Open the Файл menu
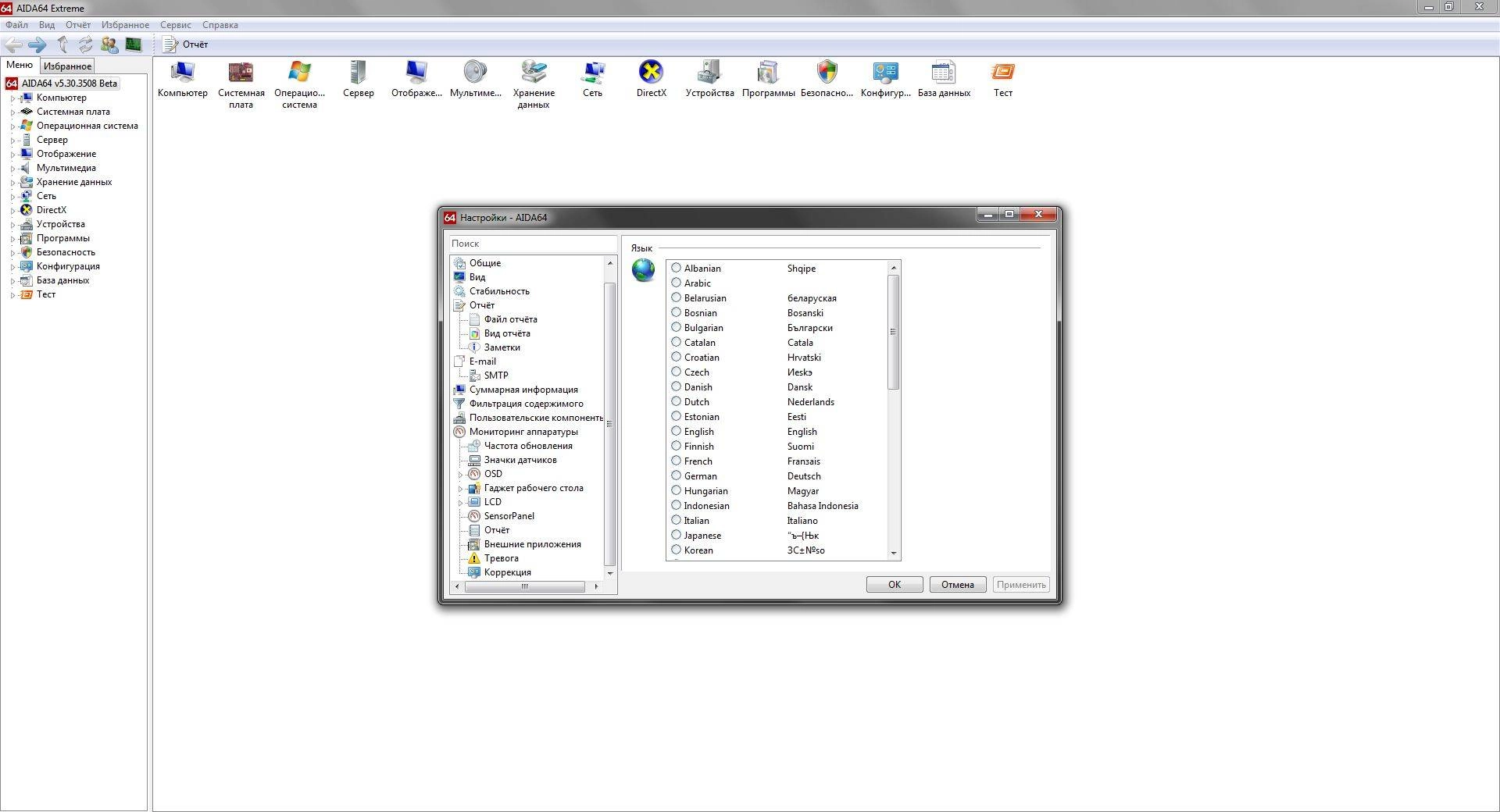1500x812 pixels. point(16,25)
